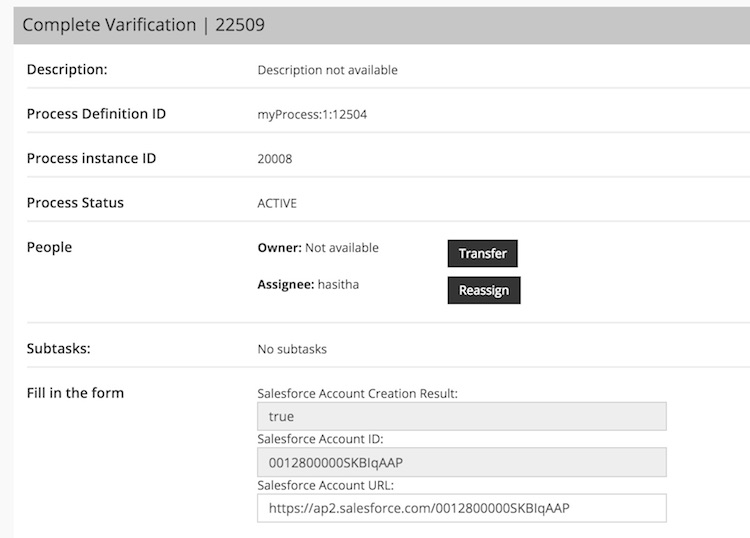The image size is (750, 538).
Task: Click the Salesforce Account ID field
Action: 461,462
